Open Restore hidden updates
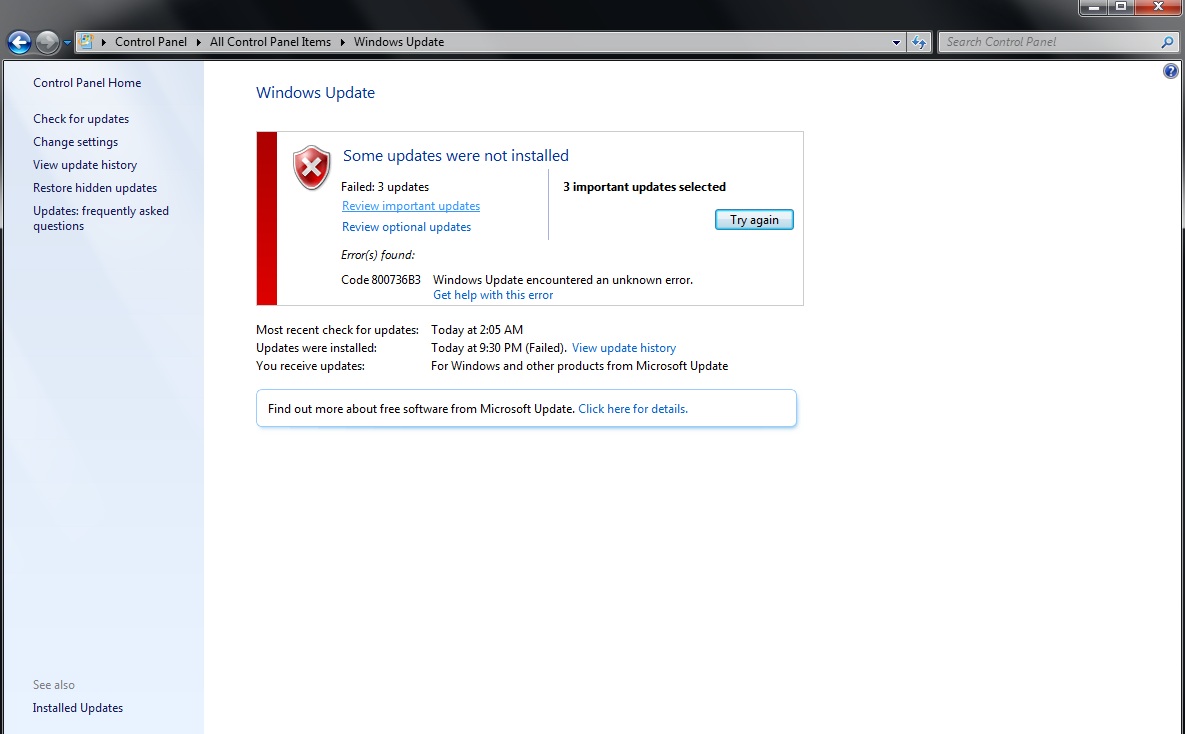This screenshot has width=1185, height=734. click(95, 188)
